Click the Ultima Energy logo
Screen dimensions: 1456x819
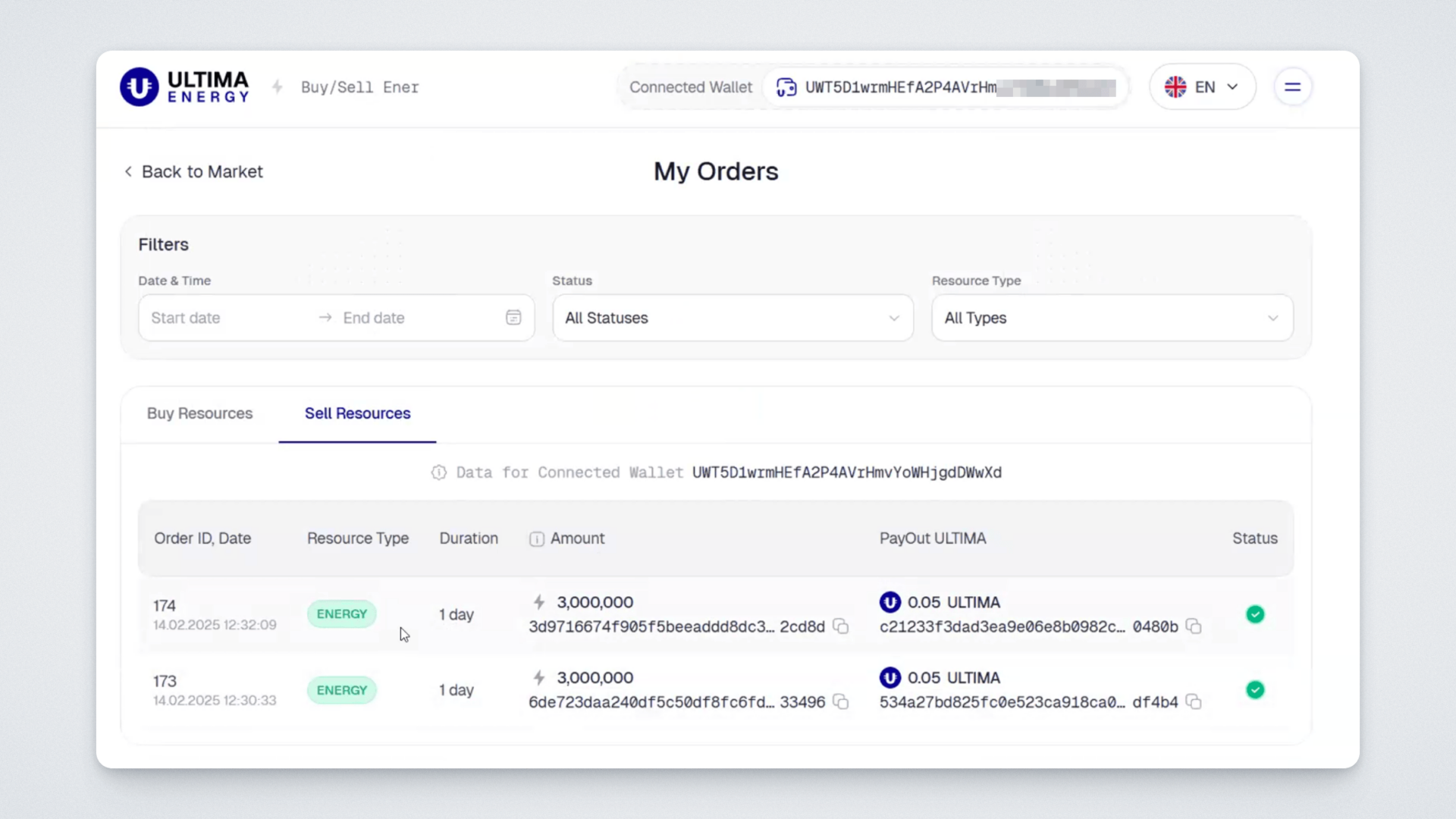[x=184, y=87]
